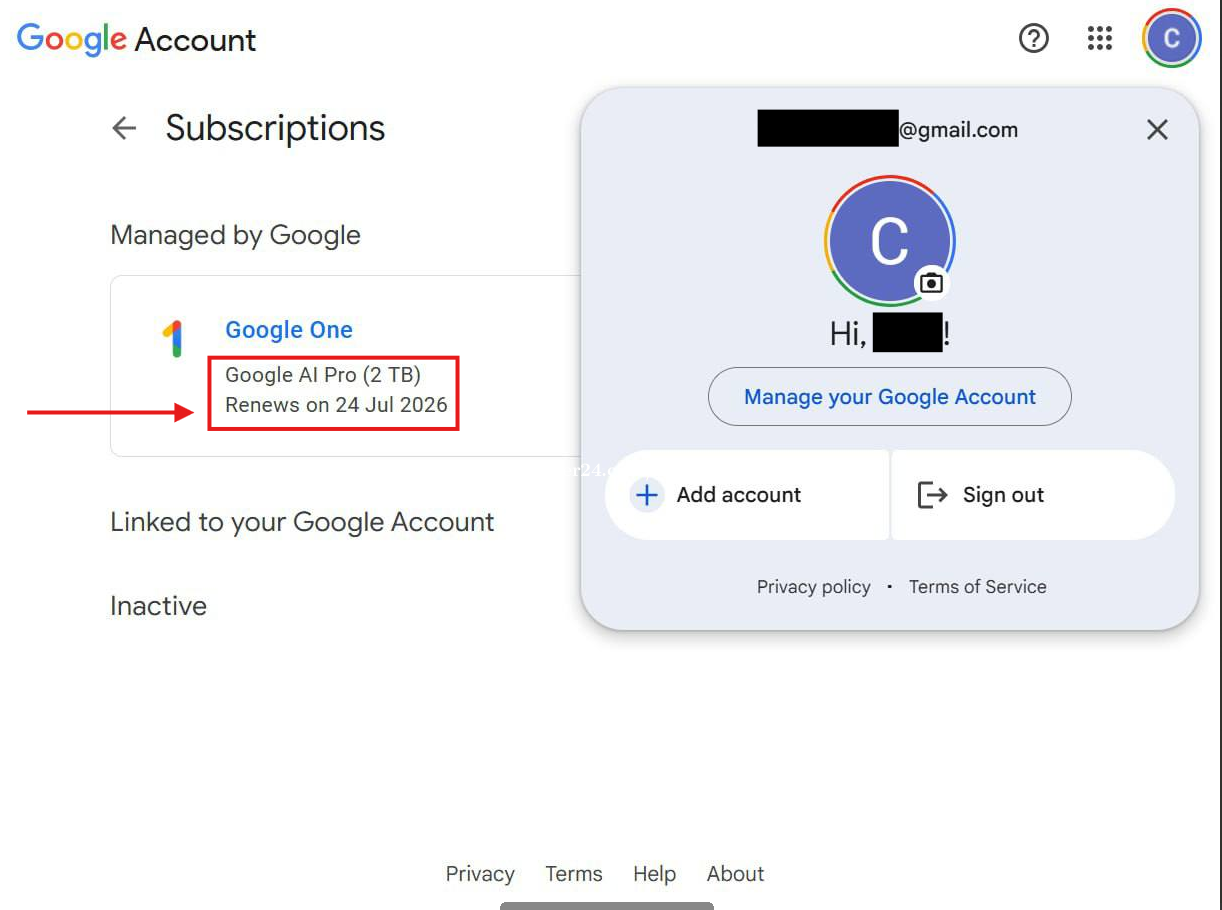Viewport: 1222px width, 910px height.
Task: Click the profile avatar in top bar
Action: [x=1171, y=39]
